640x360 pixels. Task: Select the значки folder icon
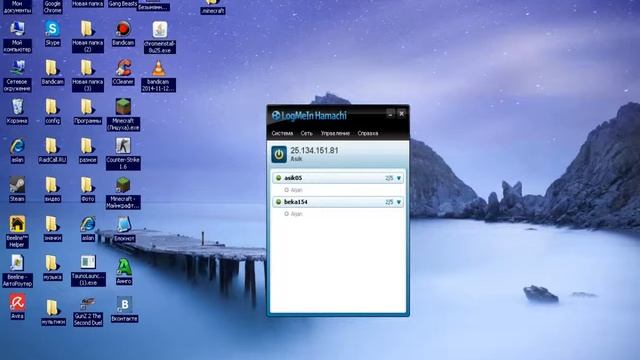click(52, 229)
